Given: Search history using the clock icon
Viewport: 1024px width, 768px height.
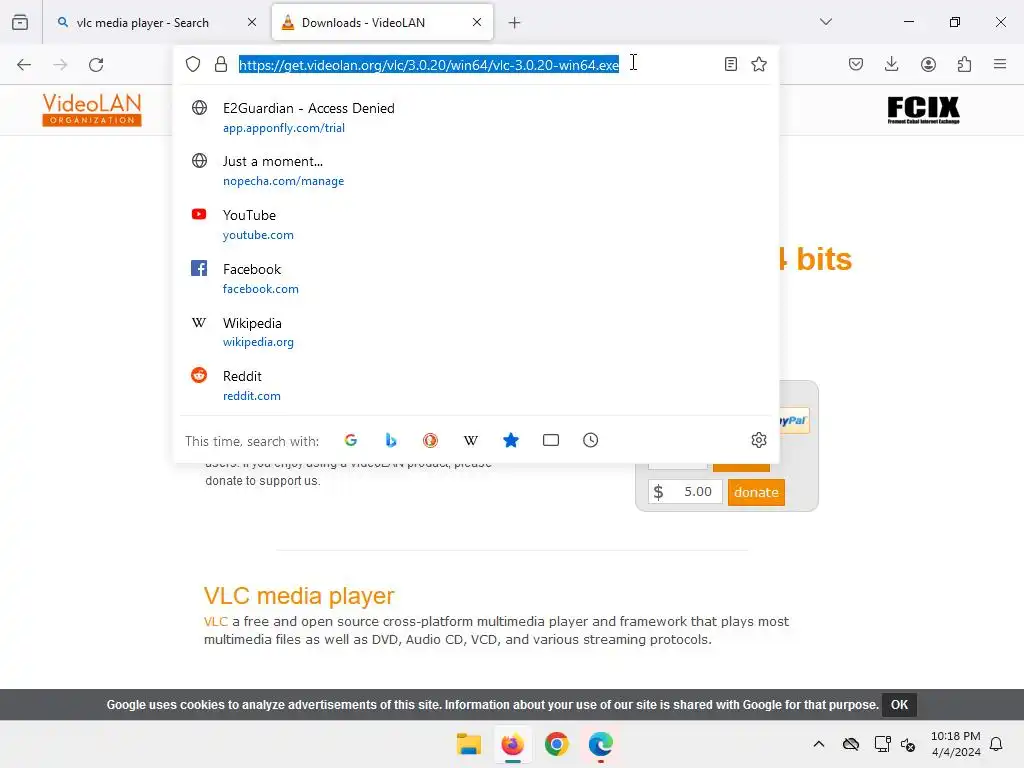Looking at the screenshot, I should pos(590,440).
